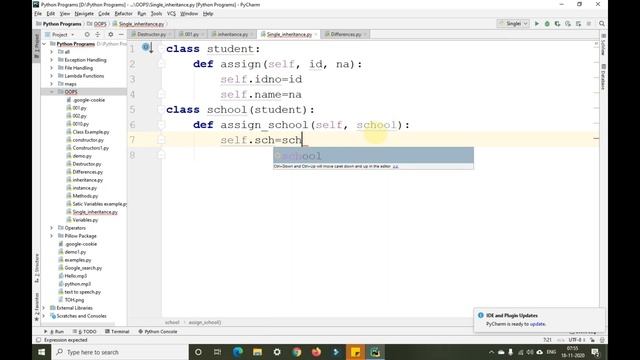Open the Run tool window

point(54,331)
